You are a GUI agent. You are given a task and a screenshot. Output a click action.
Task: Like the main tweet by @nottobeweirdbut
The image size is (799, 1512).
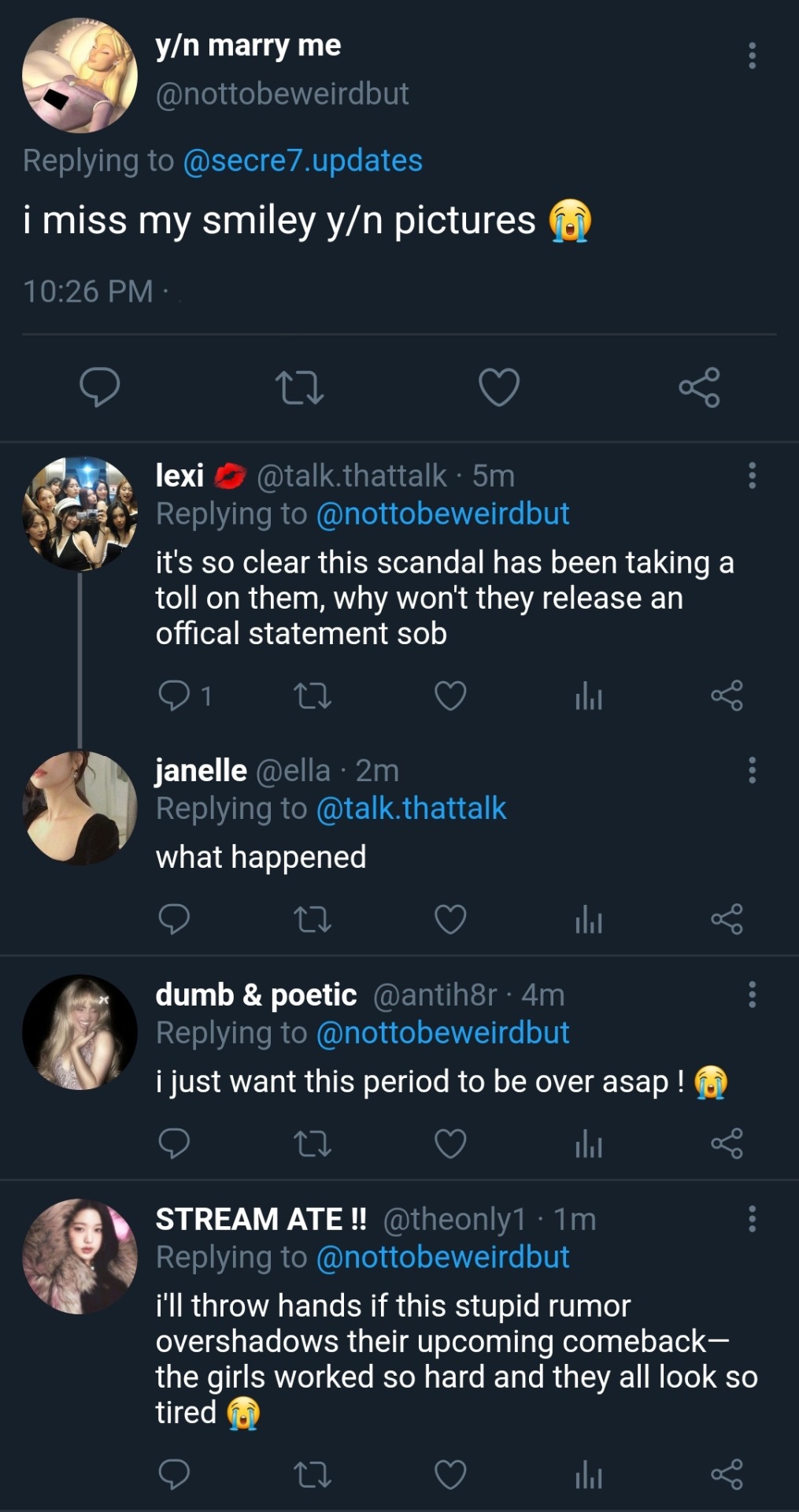499,387
